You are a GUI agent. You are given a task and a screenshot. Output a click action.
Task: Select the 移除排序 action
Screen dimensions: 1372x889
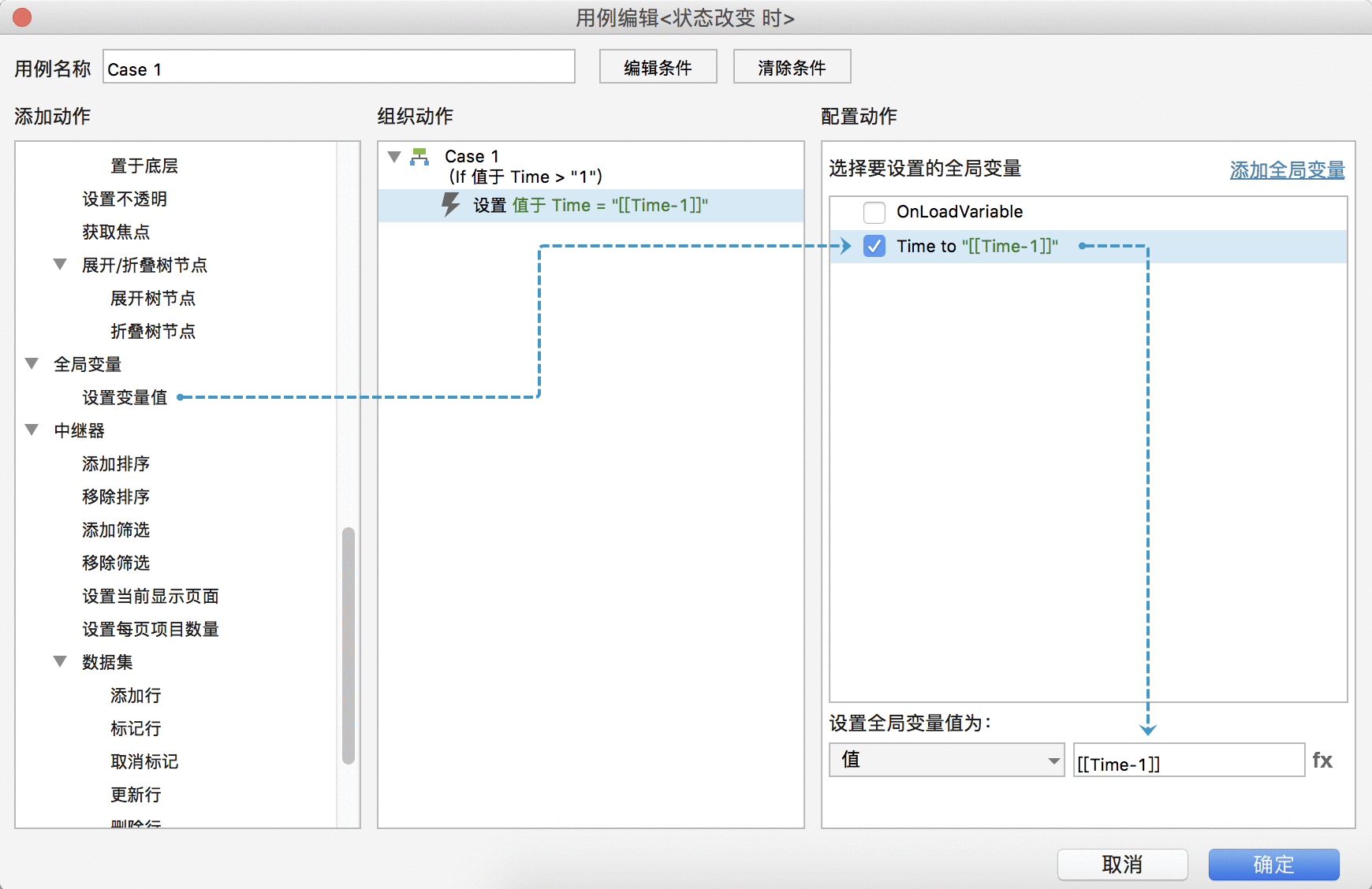coord(116,497)
